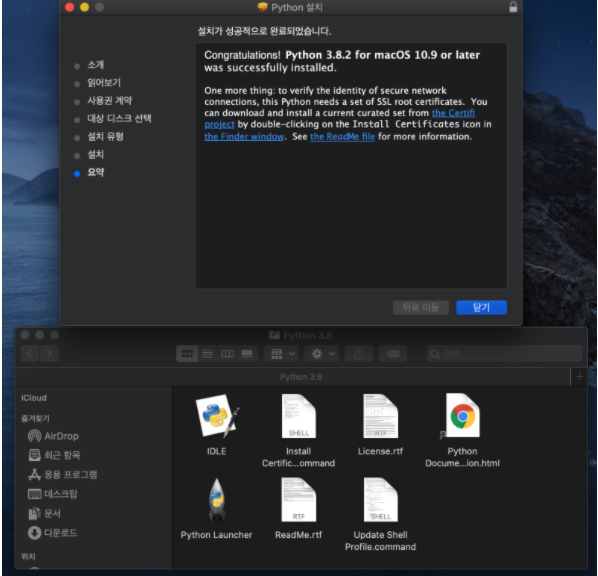
Task: Select the 설치 유형 installer step
Action: click(105, 136)
